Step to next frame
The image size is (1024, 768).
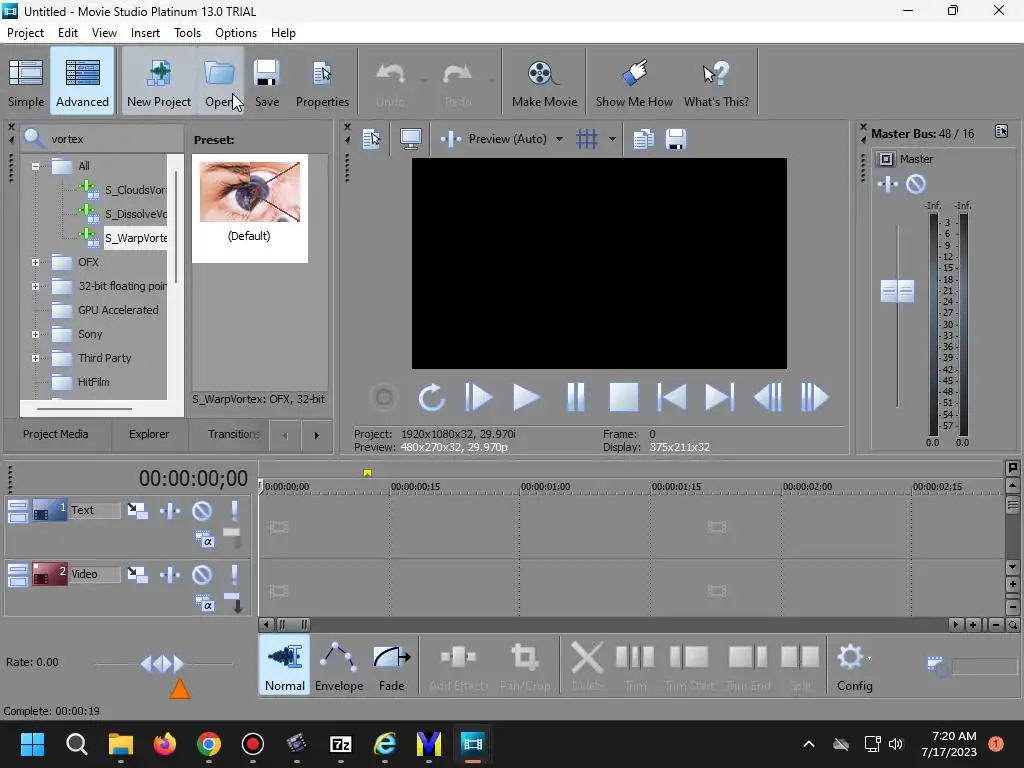coord(814,397)
